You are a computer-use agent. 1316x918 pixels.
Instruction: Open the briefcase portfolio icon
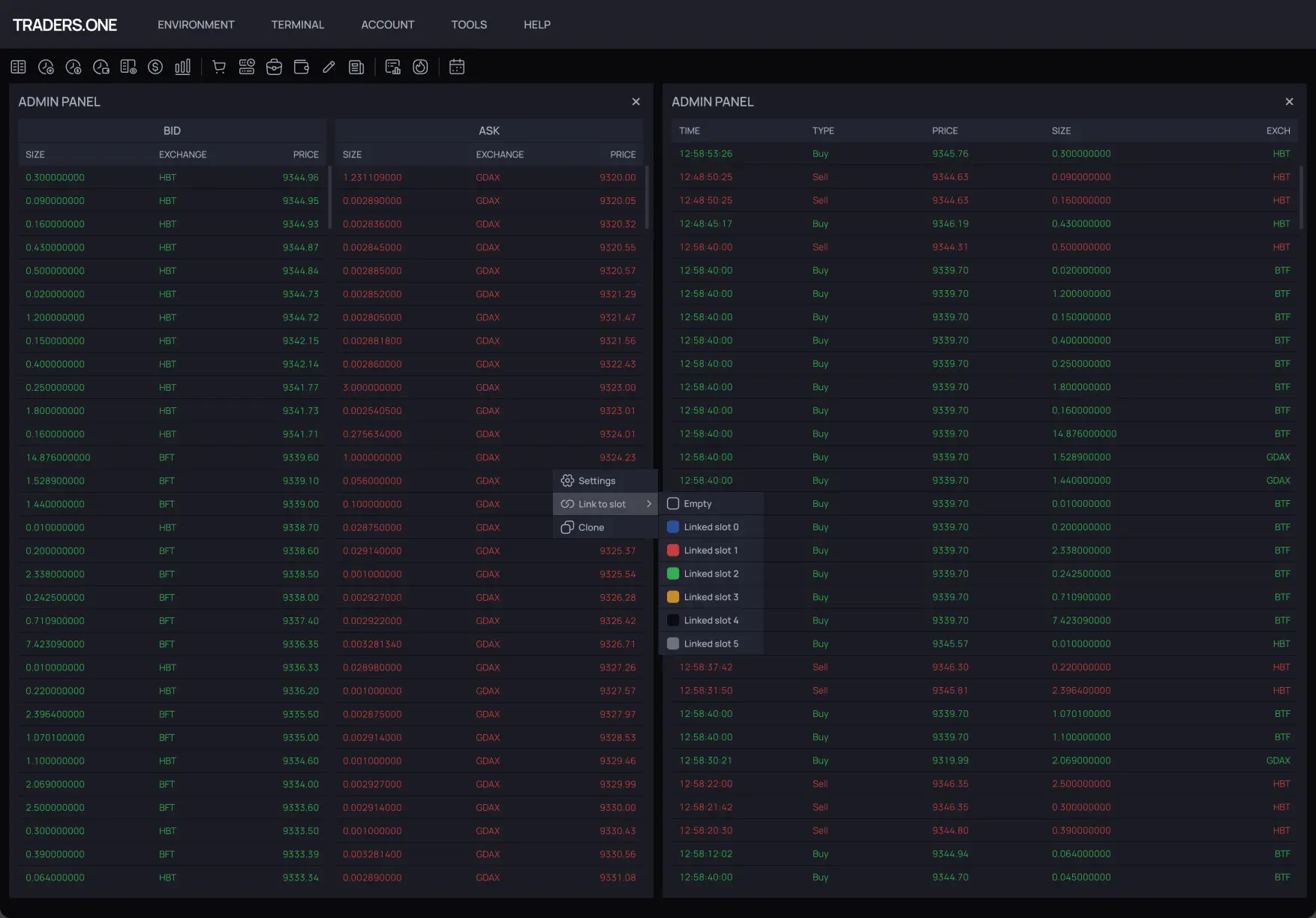274,67
